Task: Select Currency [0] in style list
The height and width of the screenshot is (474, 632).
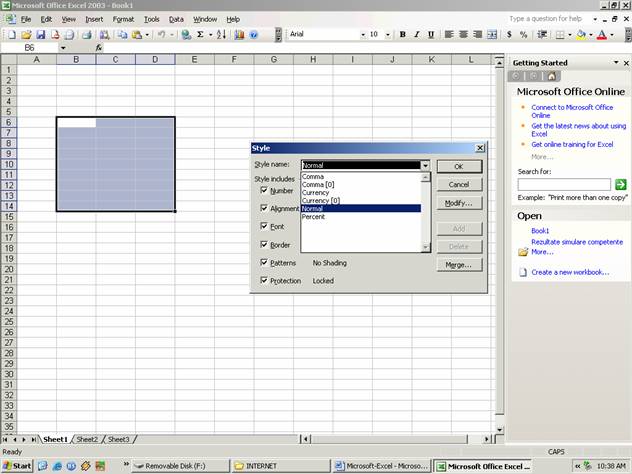Action: 361,200
